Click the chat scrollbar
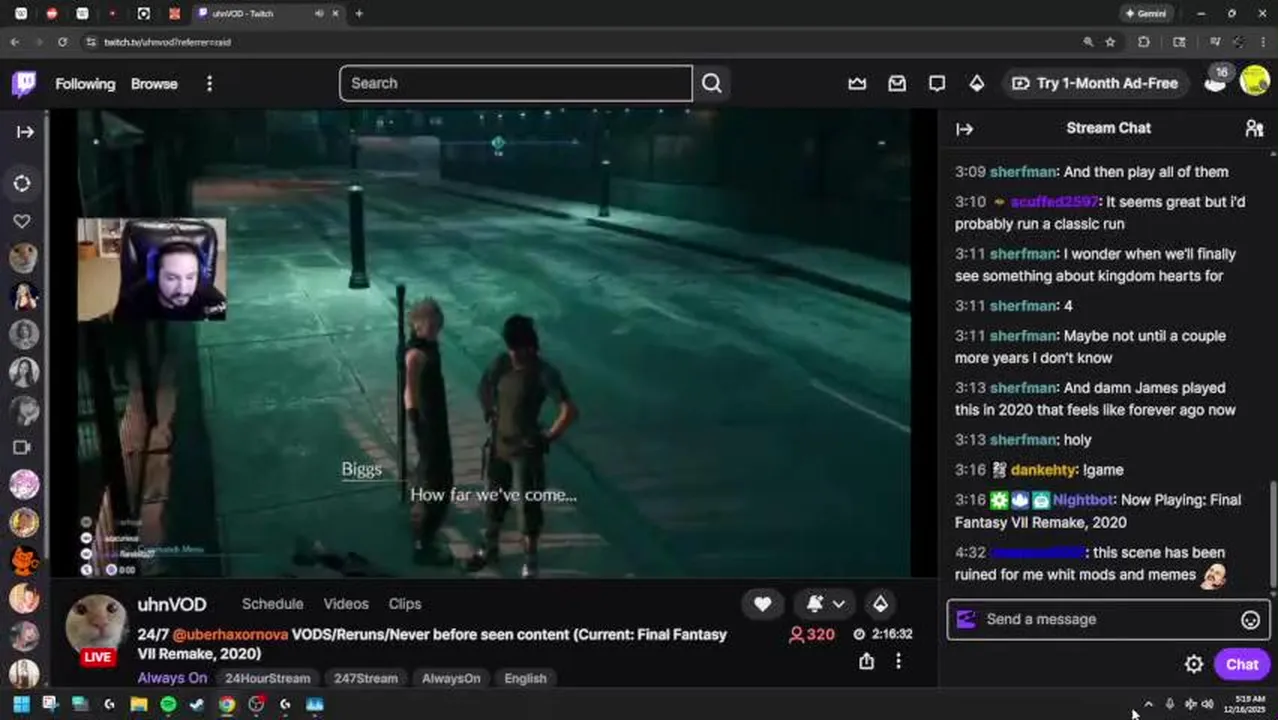 1273,535
